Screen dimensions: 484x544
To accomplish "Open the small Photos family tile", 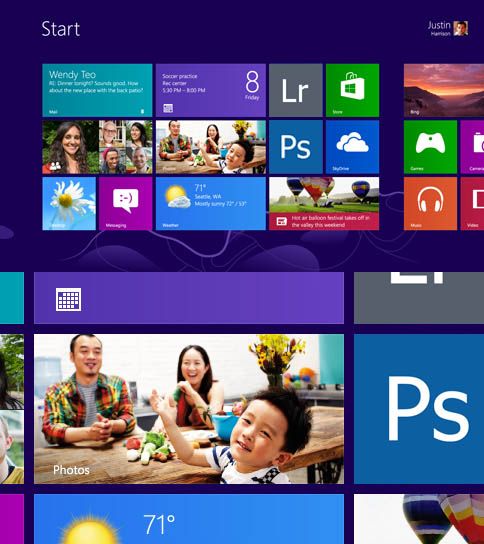I will tap(211, 147).
